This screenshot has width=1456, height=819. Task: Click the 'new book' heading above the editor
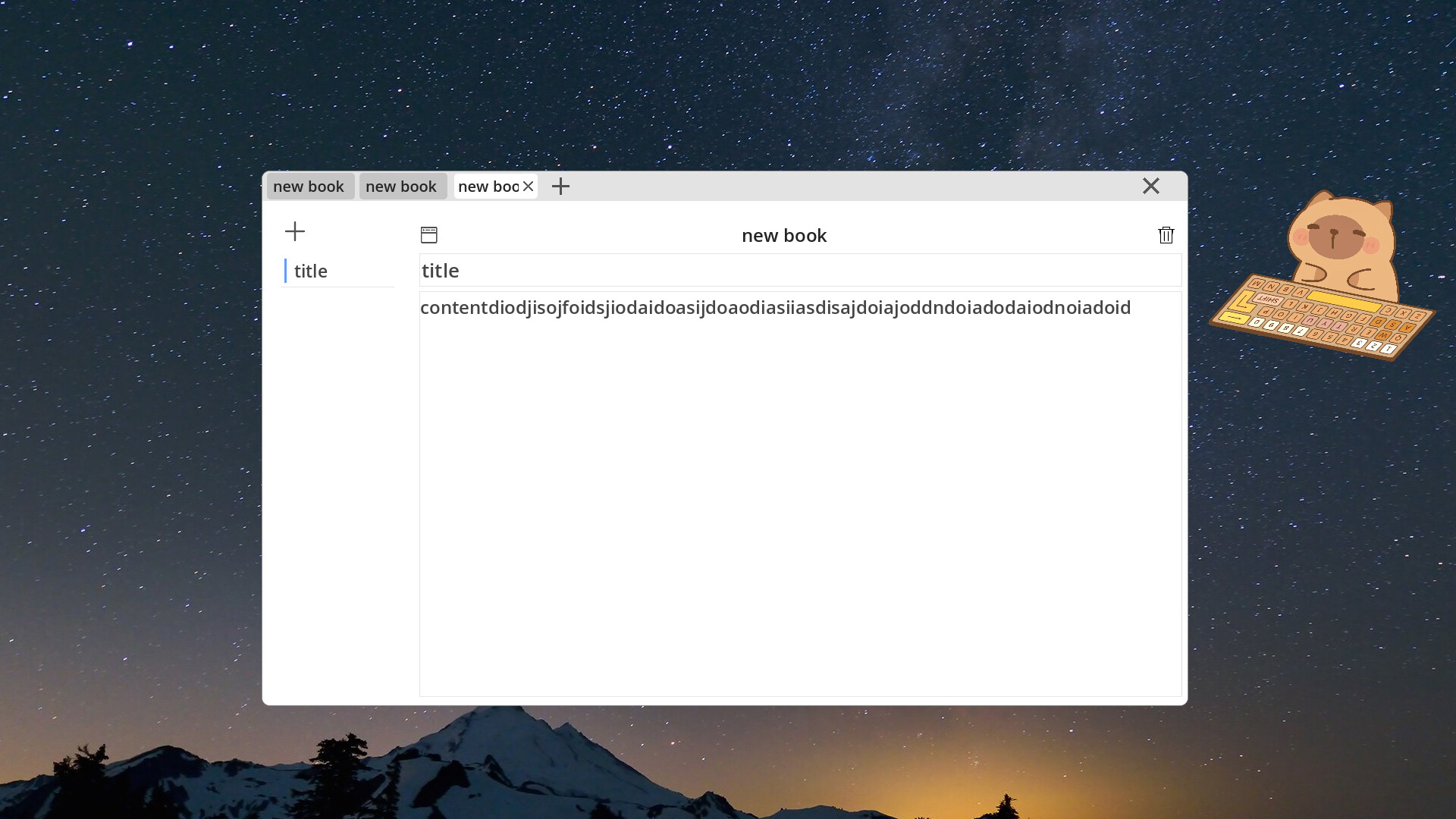click(784, 236)
